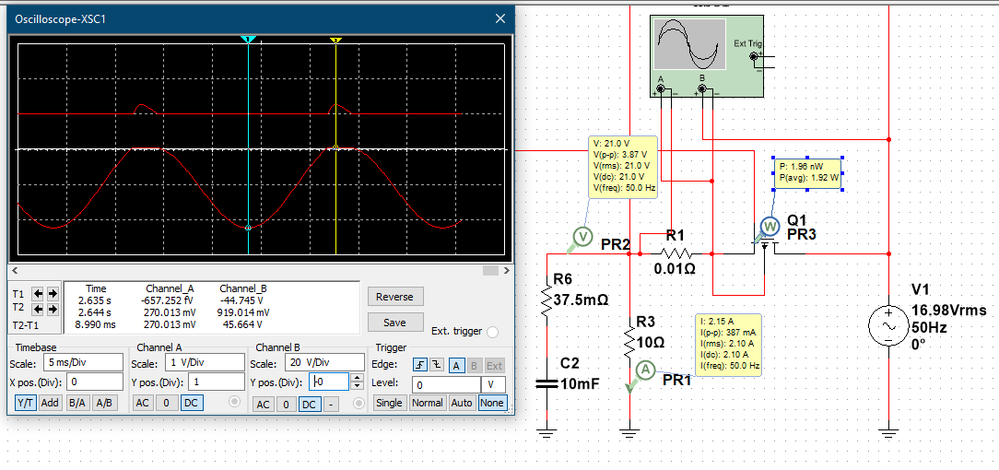Select Y/T timebase display mode
The image size is (999, 470).
point(25,403)
